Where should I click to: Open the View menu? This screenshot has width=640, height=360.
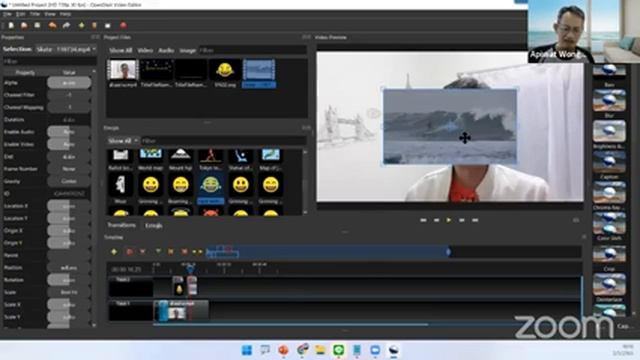click(x=50, y=14)
